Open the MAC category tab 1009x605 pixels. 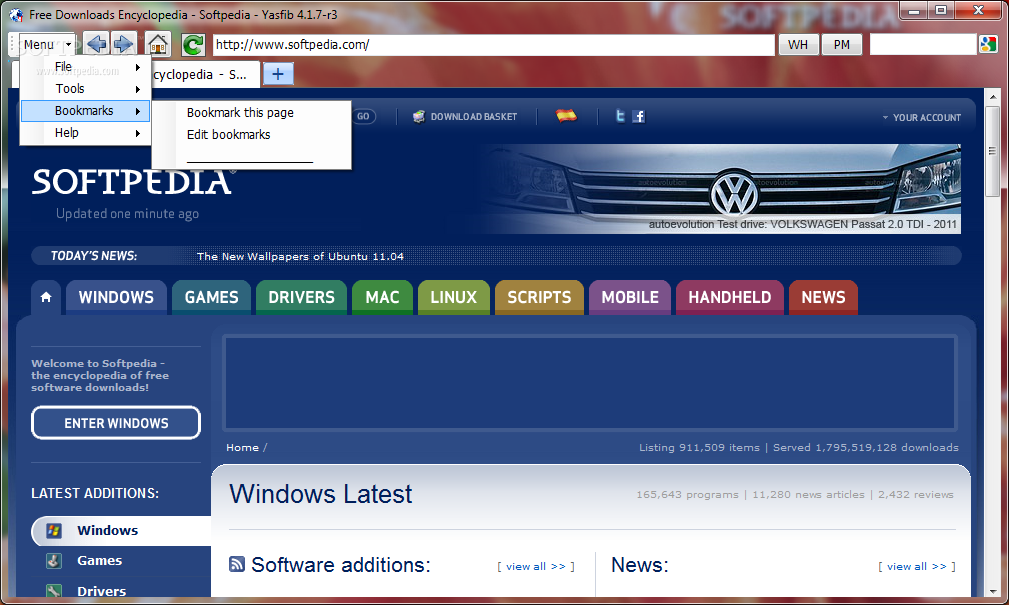pyautogui.click(x=383, y=297)
